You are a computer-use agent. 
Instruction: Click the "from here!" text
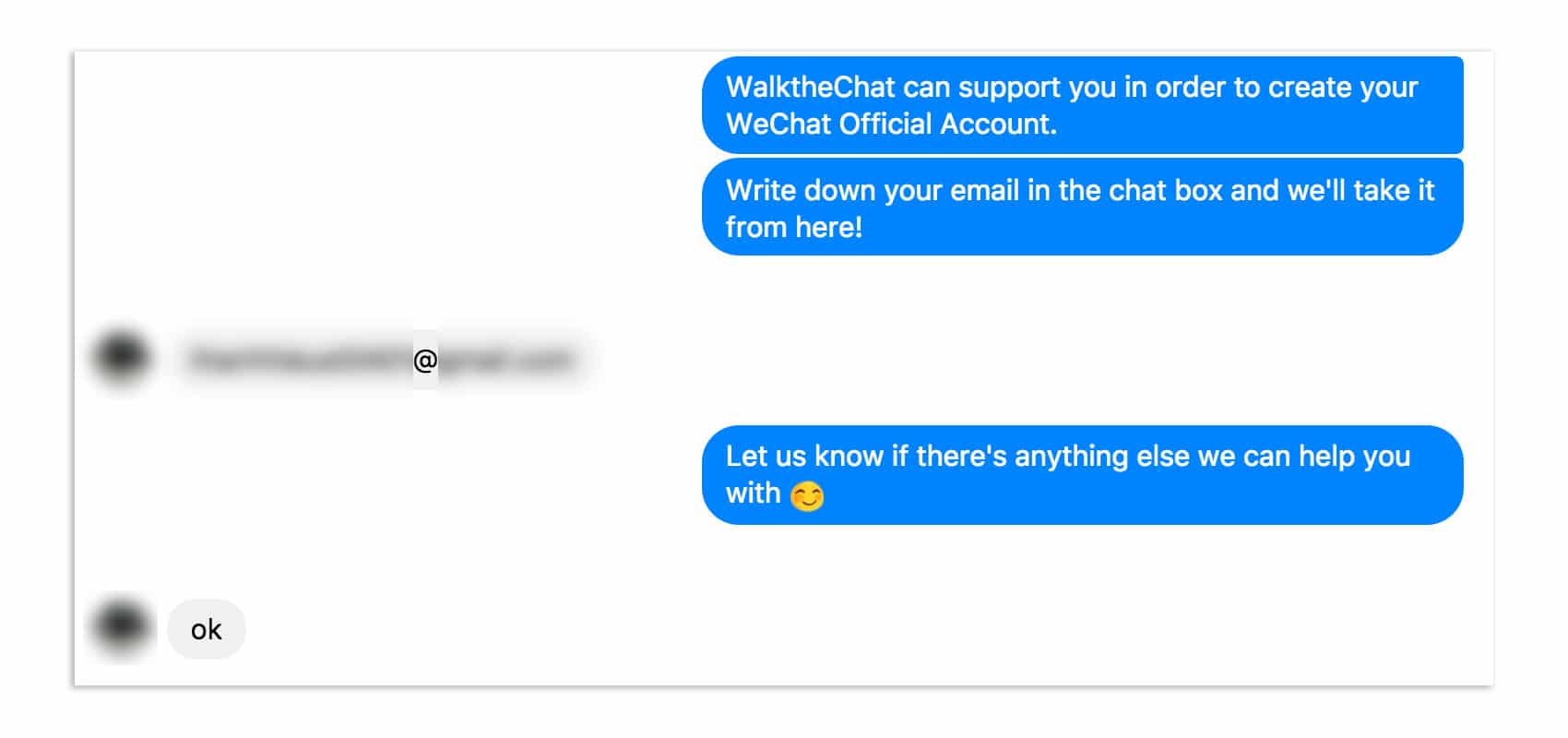(794, 227)
